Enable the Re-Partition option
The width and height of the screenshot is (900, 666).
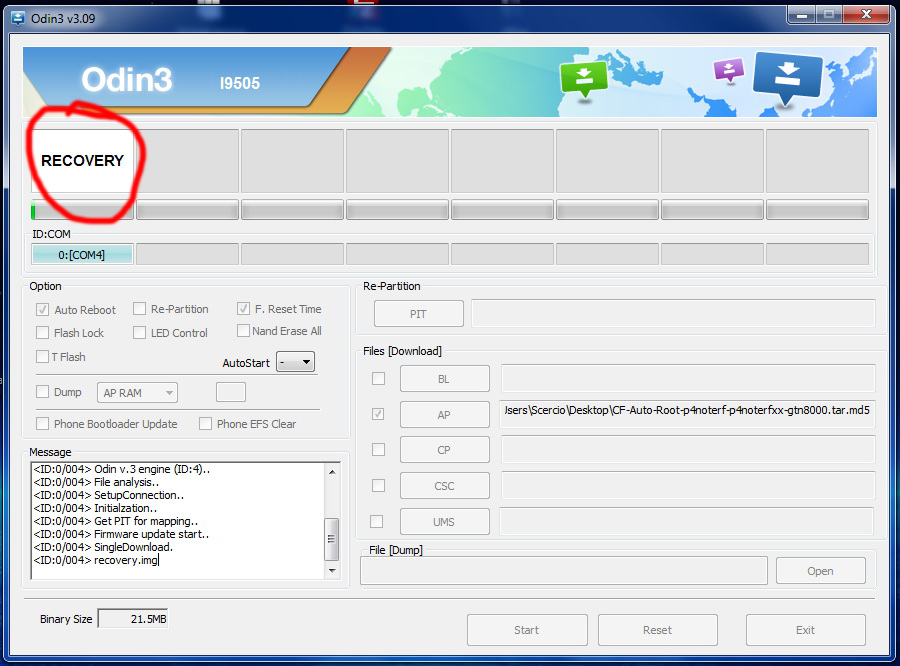pyautogui.click(x=140, y=309)
